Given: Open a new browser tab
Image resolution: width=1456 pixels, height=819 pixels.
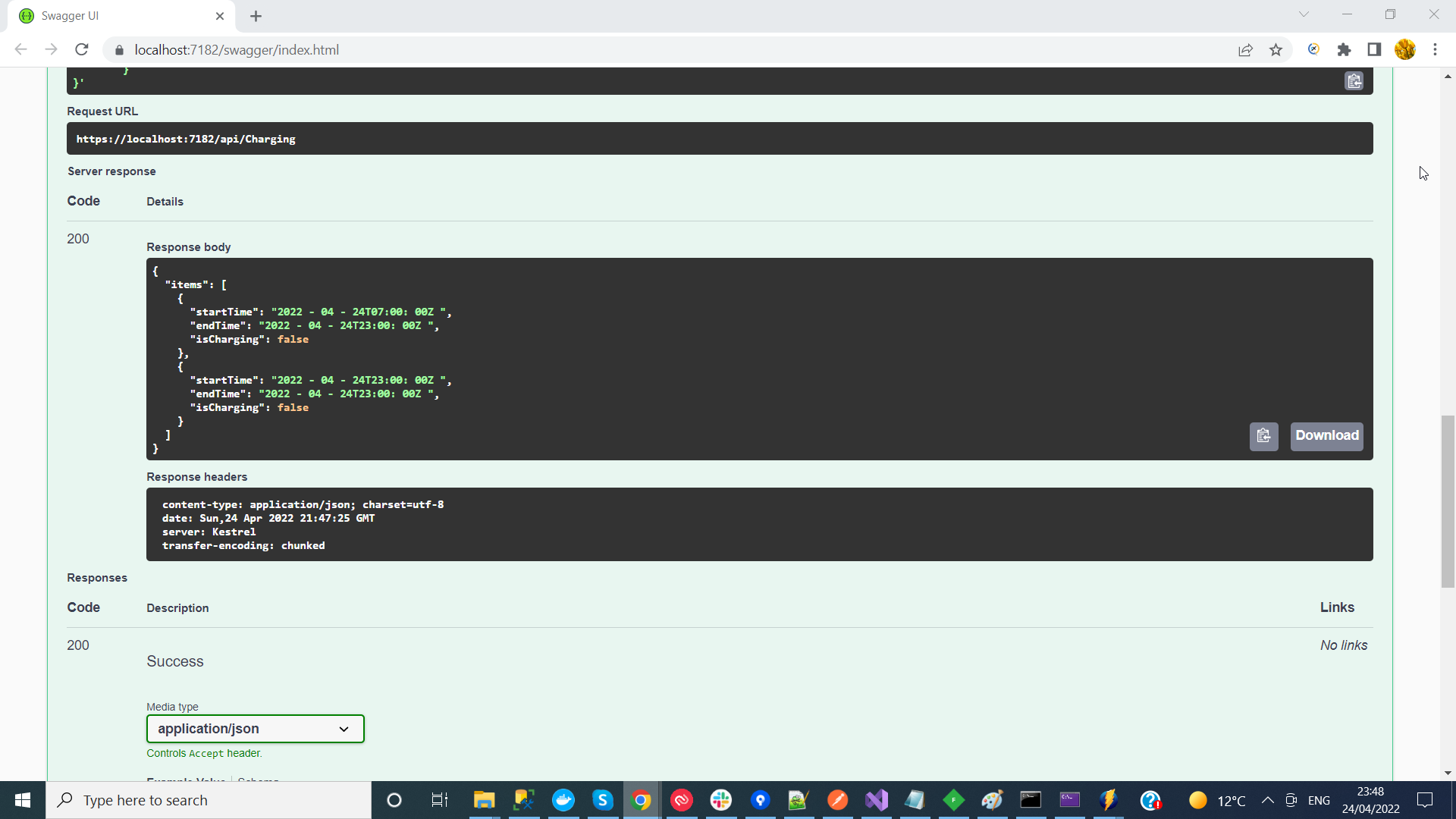Looking at the screenshot, I should coord(256,16).
